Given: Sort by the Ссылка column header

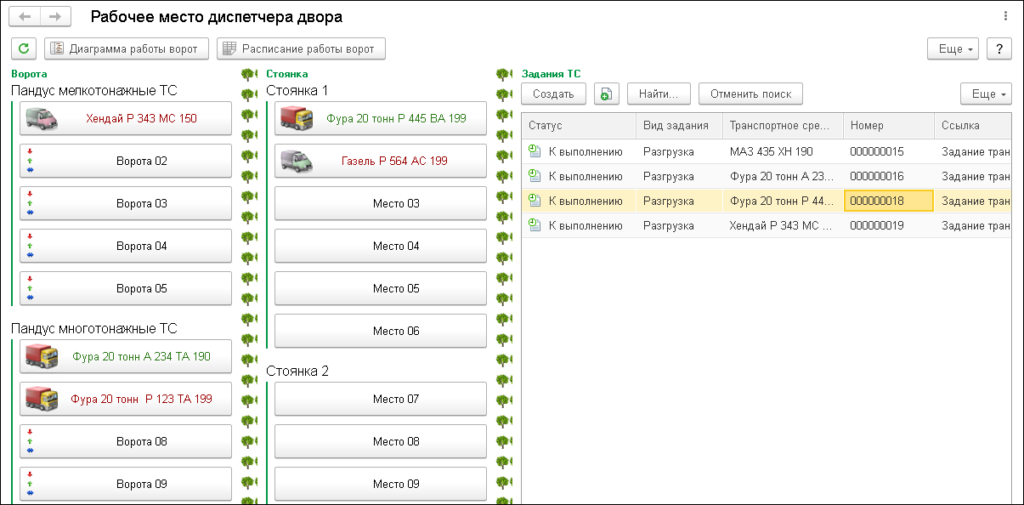Looking at the screenshot, I should click(x=972, y=125).
